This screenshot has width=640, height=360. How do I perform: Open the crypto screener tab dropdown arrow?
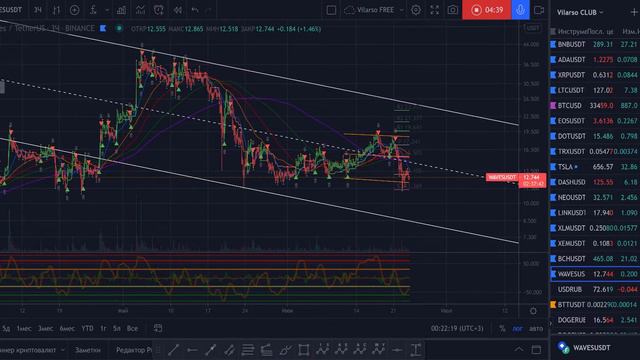[x=62, y=350]
